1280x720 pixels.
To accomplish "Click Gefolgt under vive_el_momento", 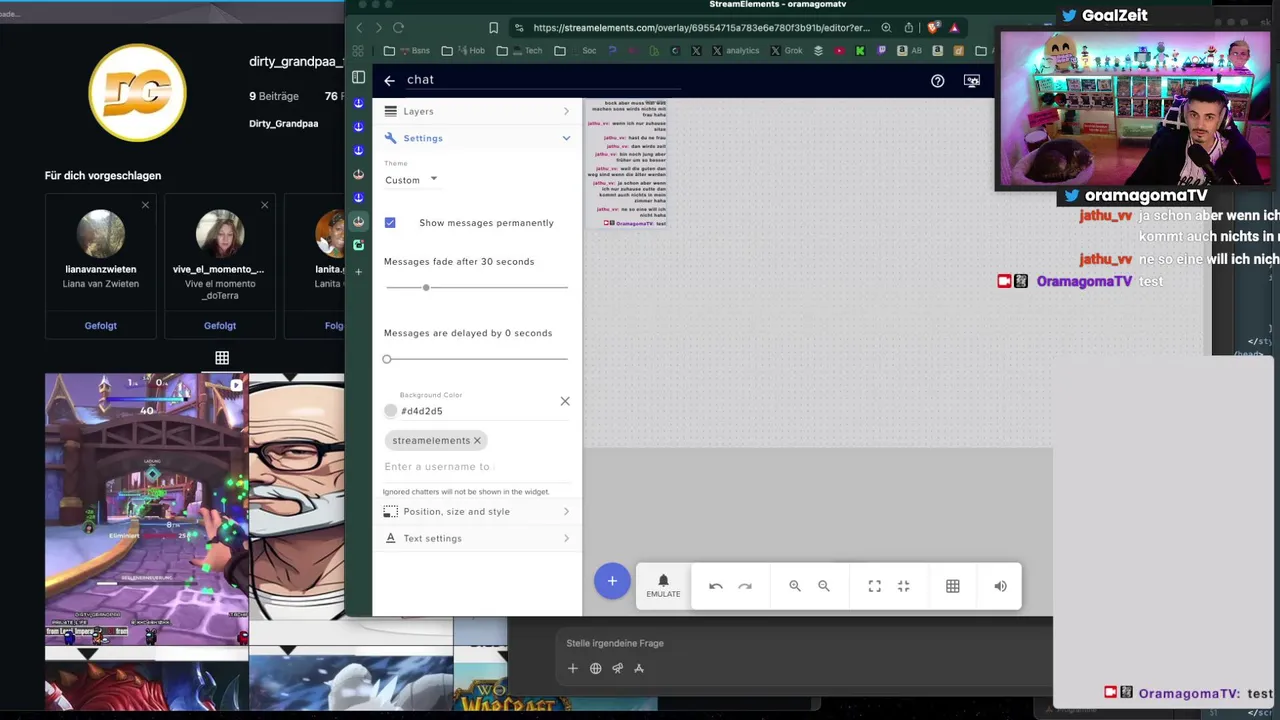I will coord(220,325).
